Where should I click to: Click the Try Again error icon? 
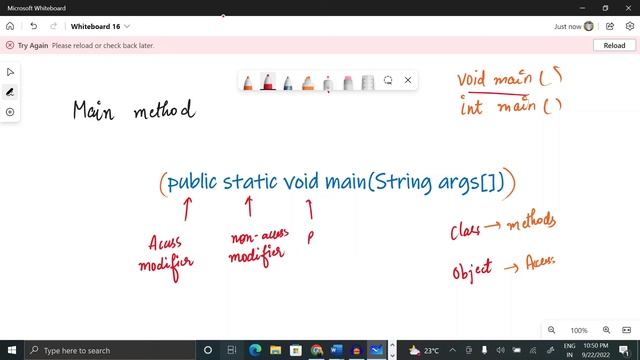click(x=10, y=45)
